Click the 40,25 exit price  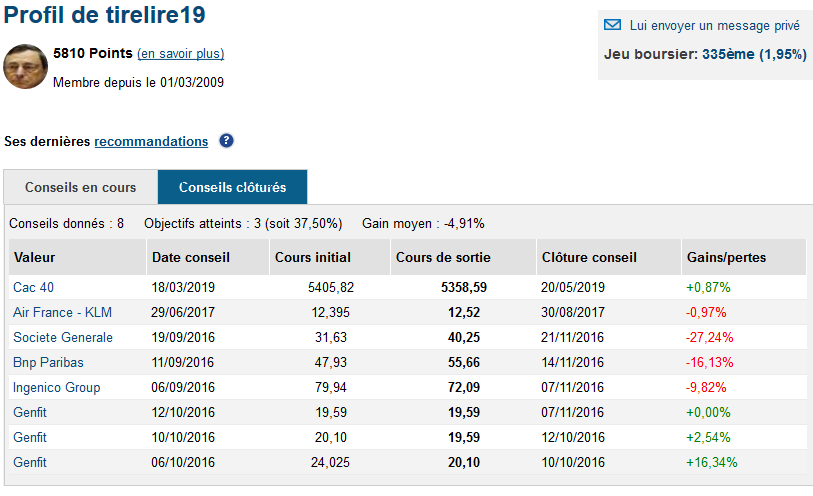pyautogui.click(x=464, y=337)
